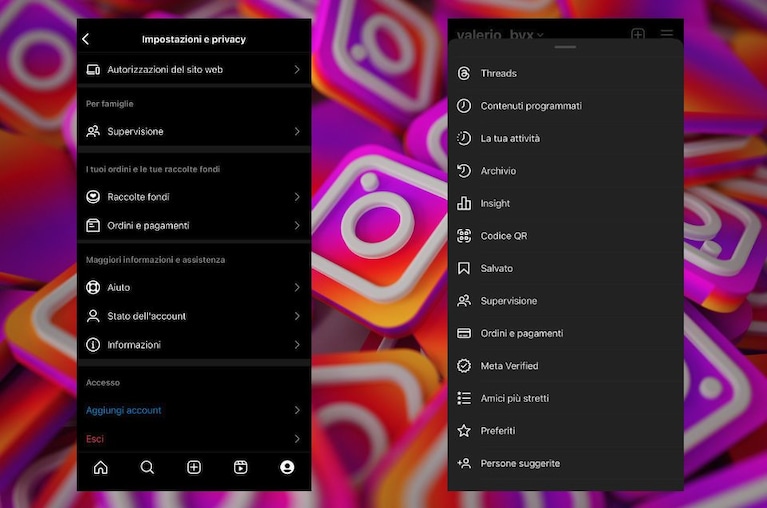
Task: Click the Supervisione icon in profile menu
Action: coord(464,301)
